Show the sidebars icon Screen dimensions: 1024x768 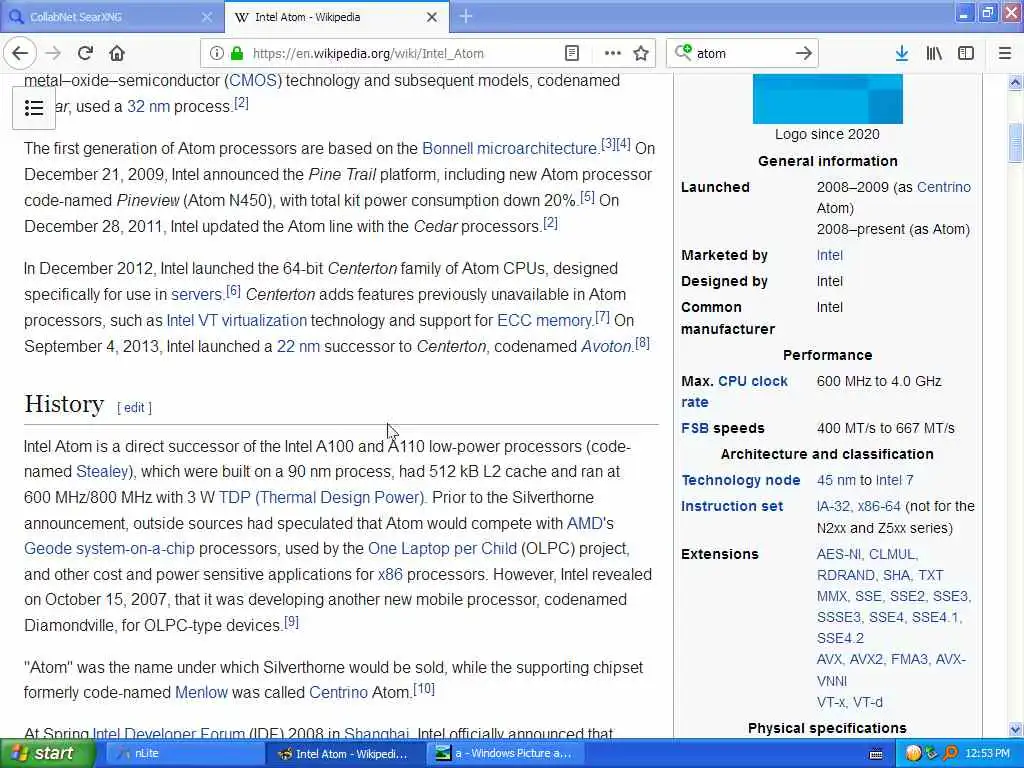point(966,54)
